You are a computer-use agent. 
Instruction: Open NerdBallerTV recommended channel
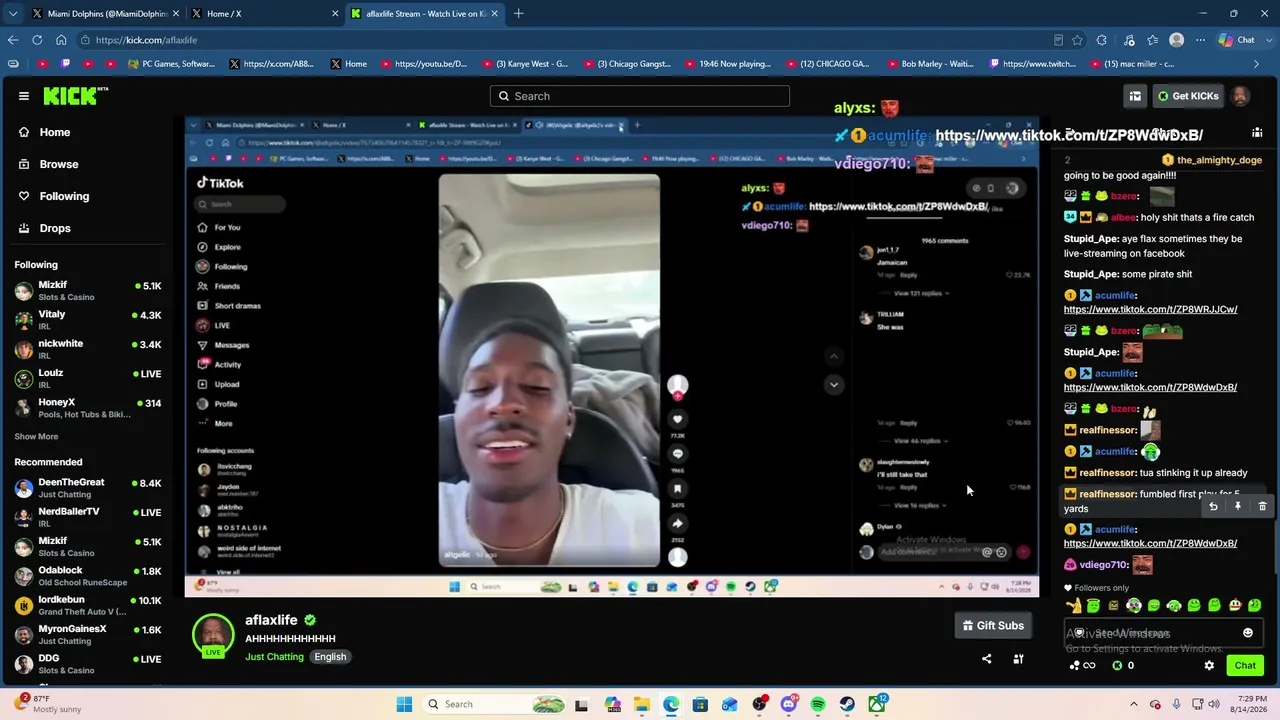tap(88, 517)
